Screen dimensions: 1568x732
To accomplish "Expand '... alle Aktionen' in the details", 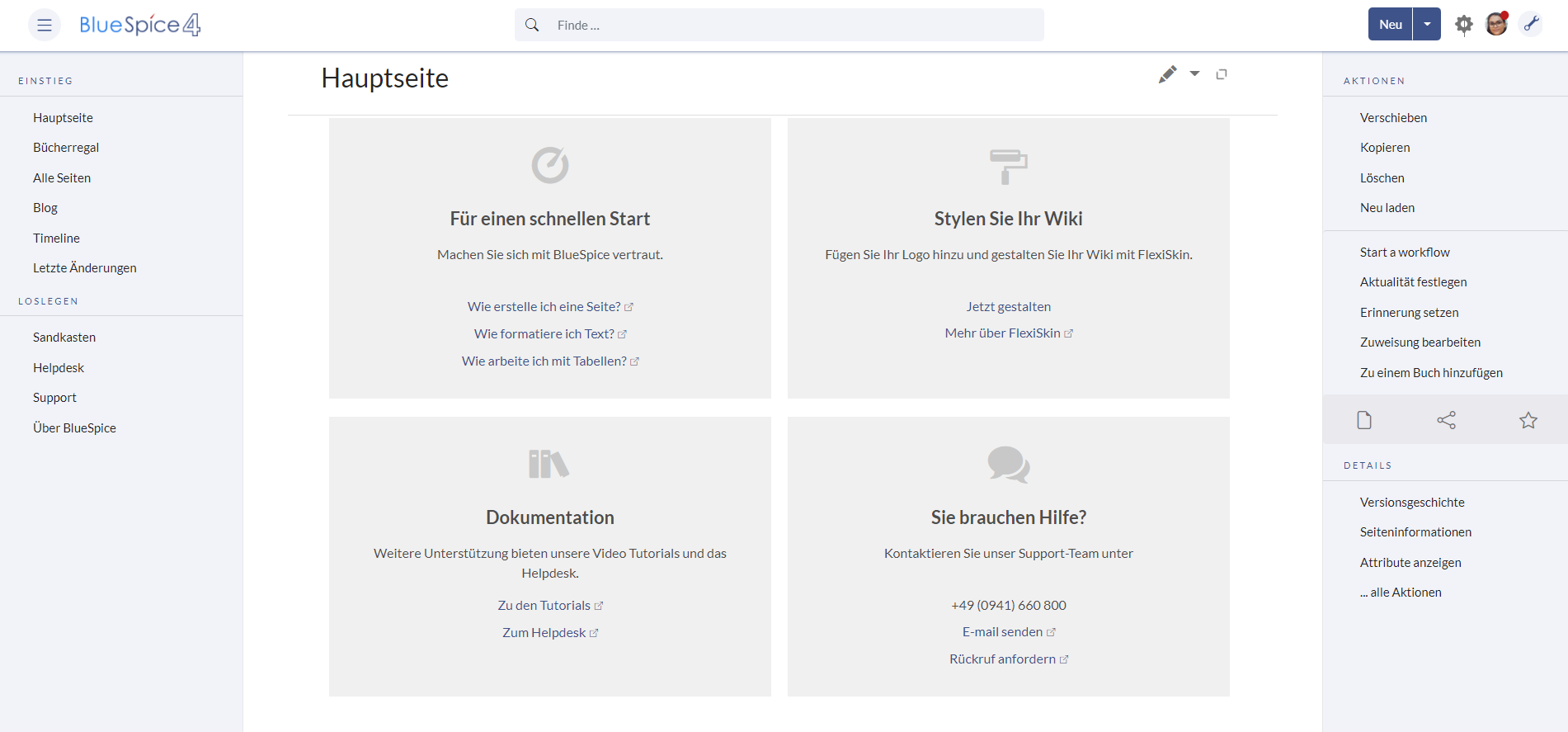I will point(1401,593).
